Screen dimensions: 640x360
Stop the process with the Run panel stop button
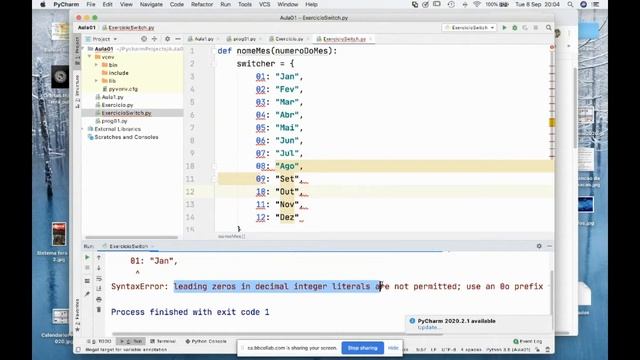tap(87, 268)
